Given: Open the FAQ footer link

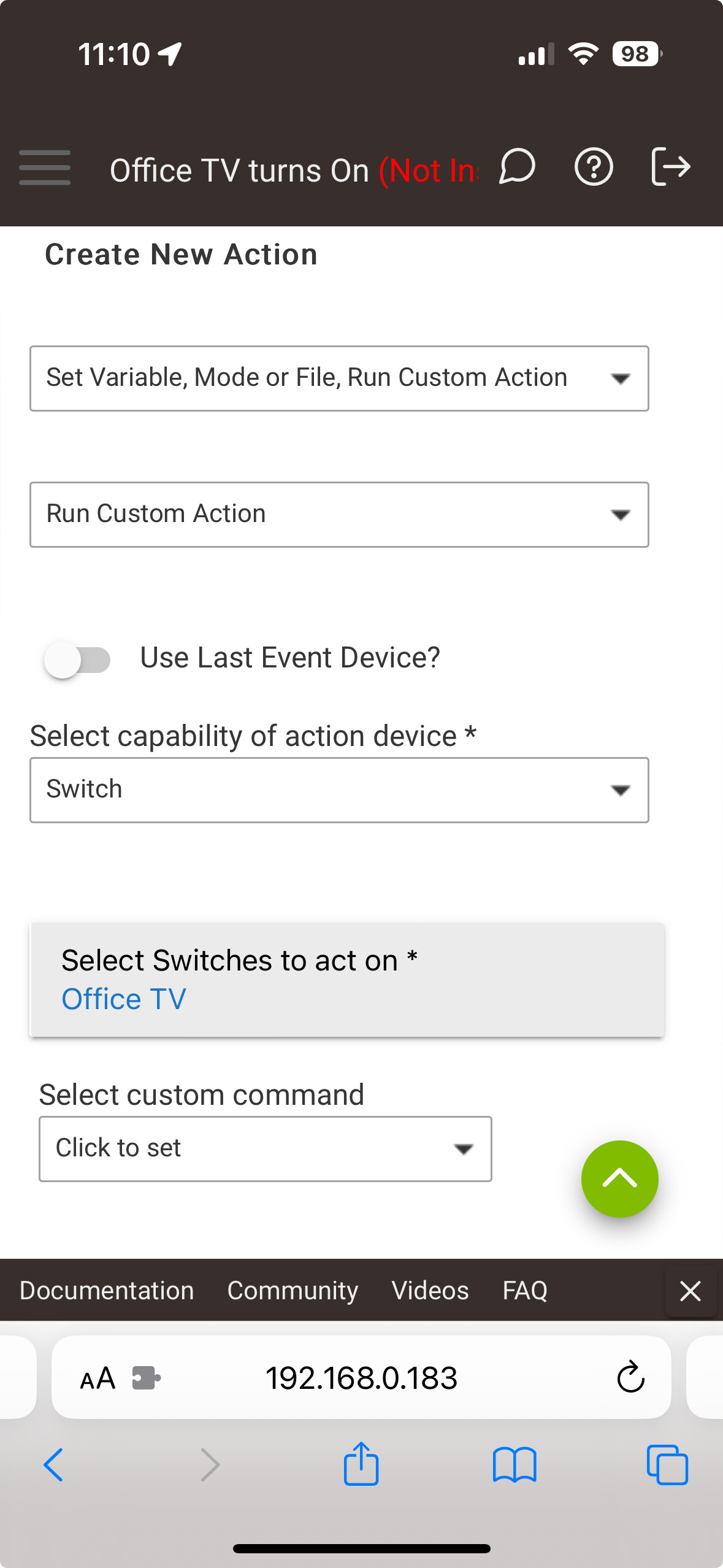Looking at the screenshot, I should (524, 1290).
